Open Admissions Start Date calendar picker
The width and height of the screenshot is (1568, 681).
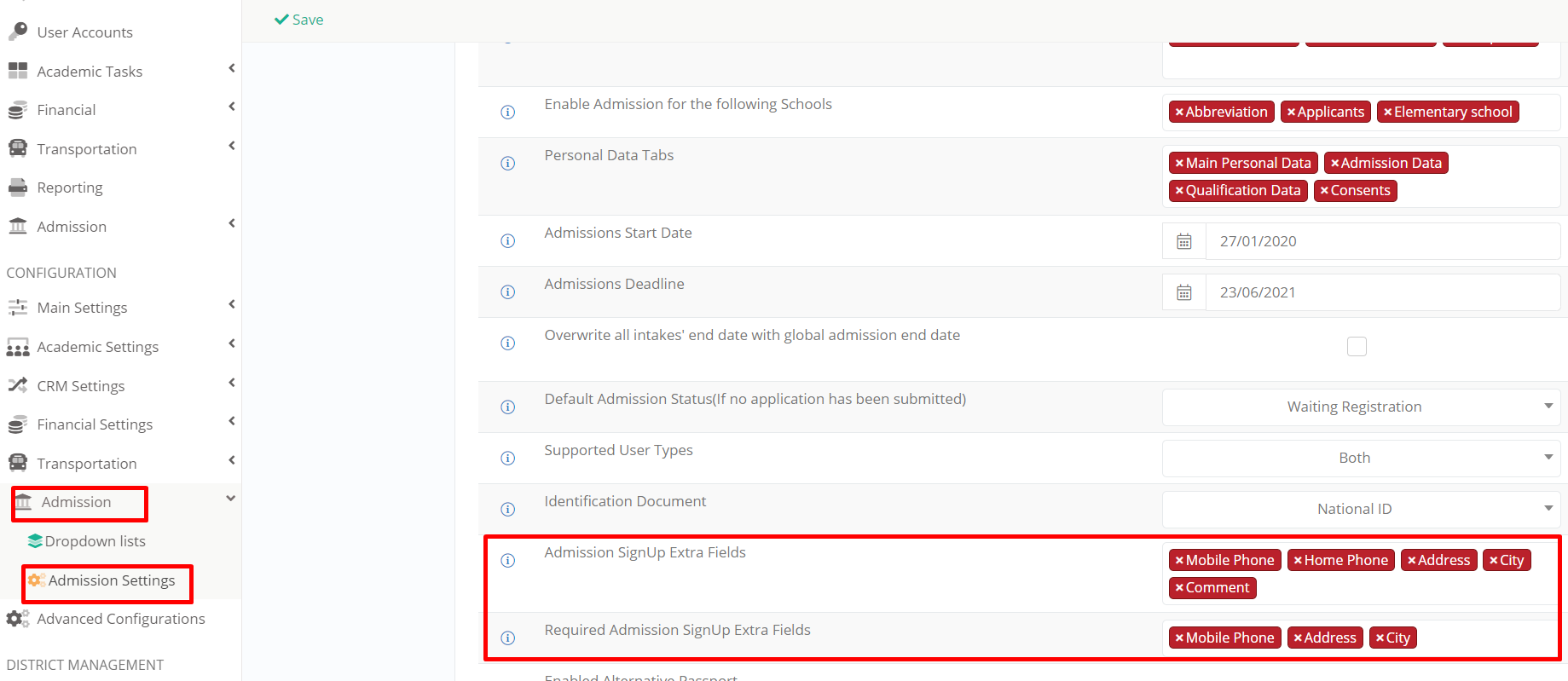(1184, 241)
